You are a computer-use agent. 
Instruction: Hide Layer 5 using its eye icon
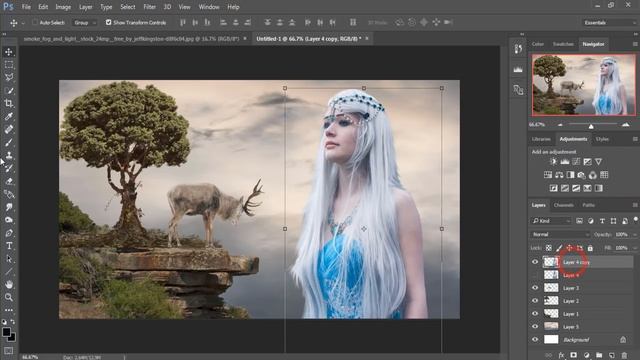tap(535, 327)
